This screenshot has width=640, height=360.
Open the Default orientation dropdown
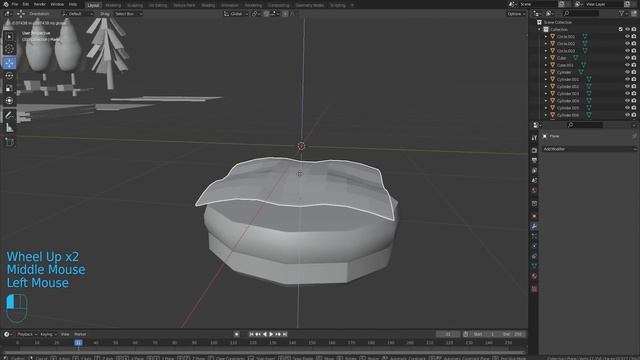coord(78,13)
